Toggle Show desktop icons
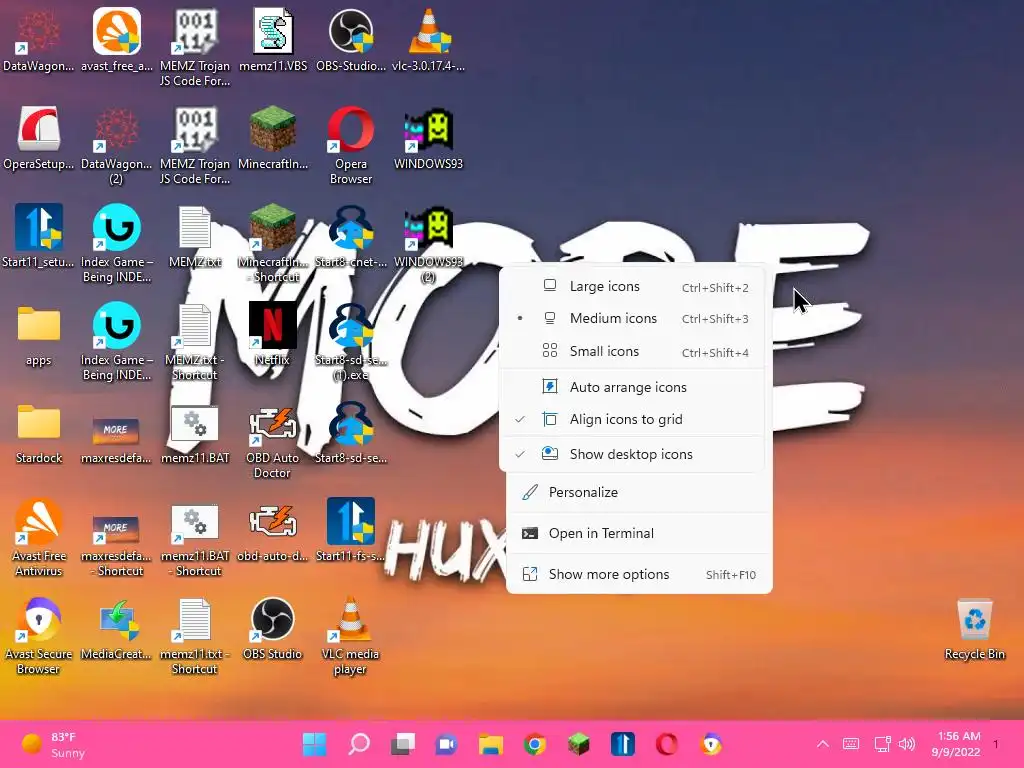 [632, 455]
